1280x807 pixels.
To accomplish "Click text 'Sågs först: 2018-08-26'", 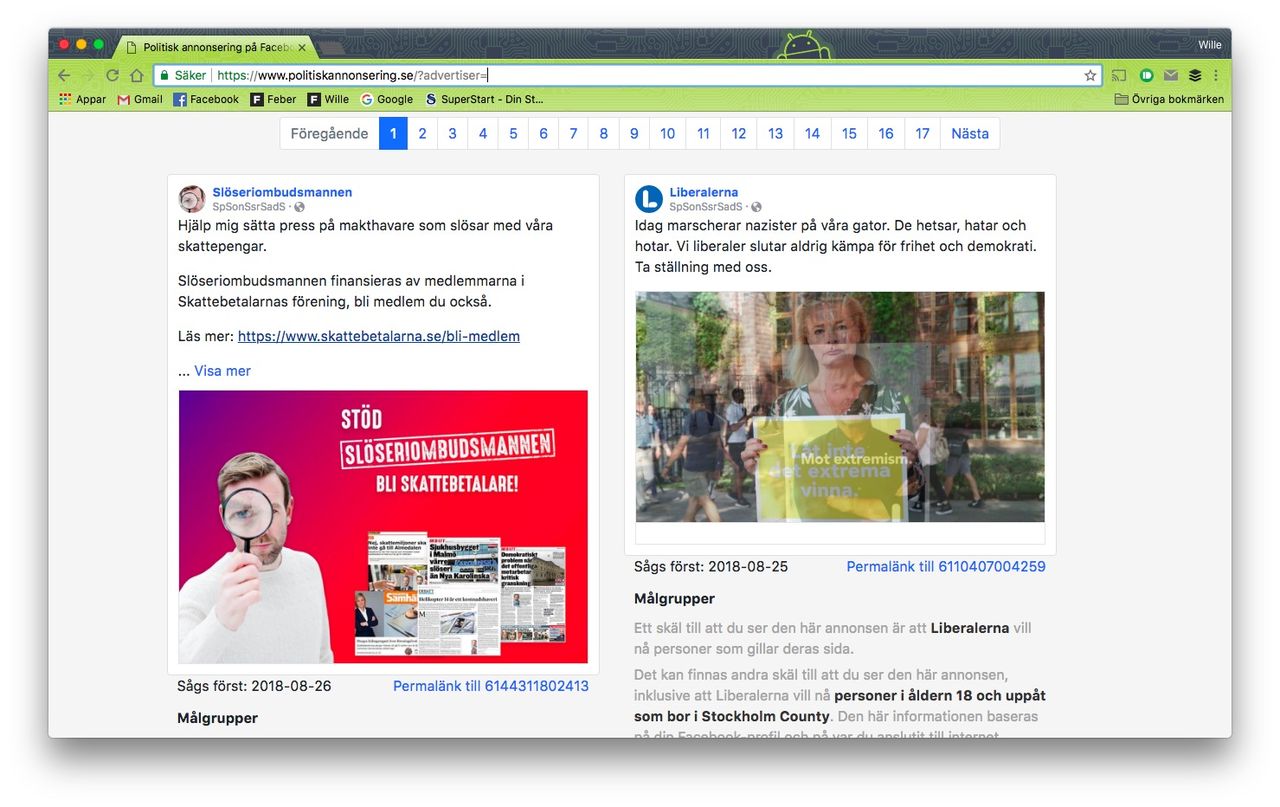I will (x=254, y=686).
